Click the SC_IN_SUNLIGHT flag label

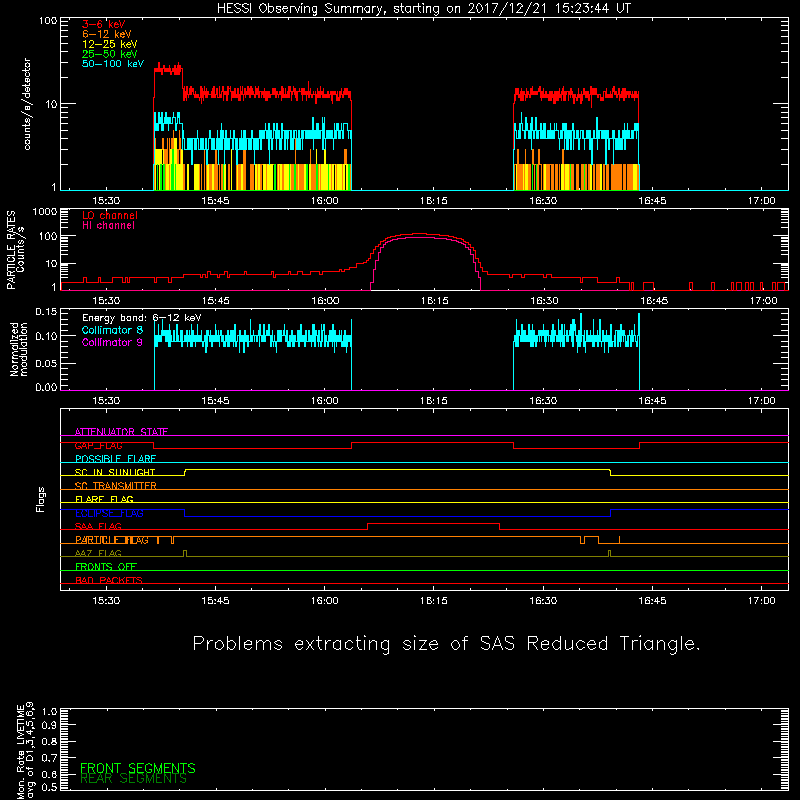point(115,472)
